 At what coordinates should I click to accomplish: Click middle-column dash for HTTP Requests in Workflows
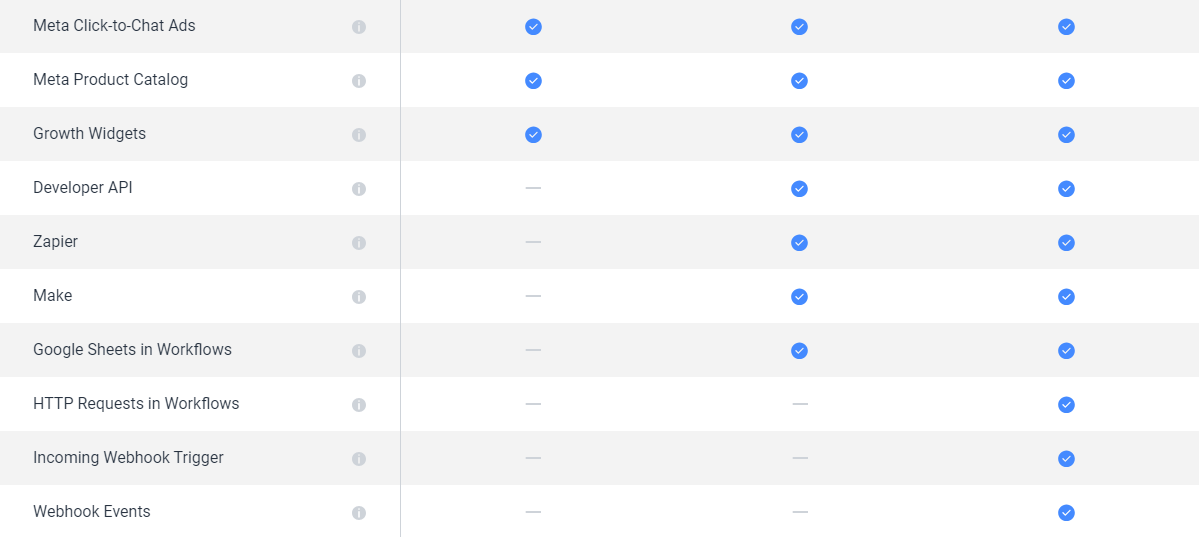800,404
